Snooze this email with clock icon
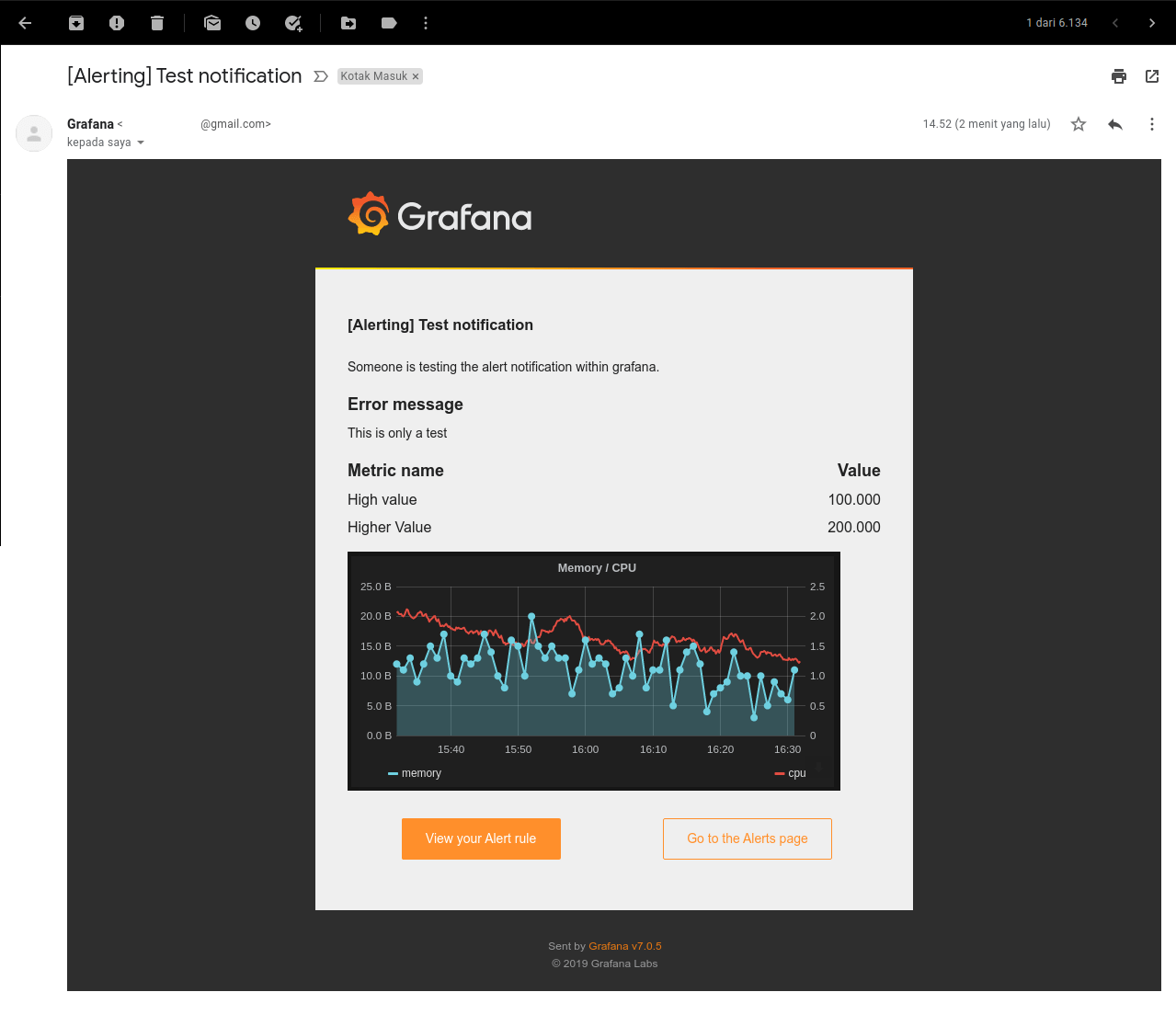 (x=253, y=23)
